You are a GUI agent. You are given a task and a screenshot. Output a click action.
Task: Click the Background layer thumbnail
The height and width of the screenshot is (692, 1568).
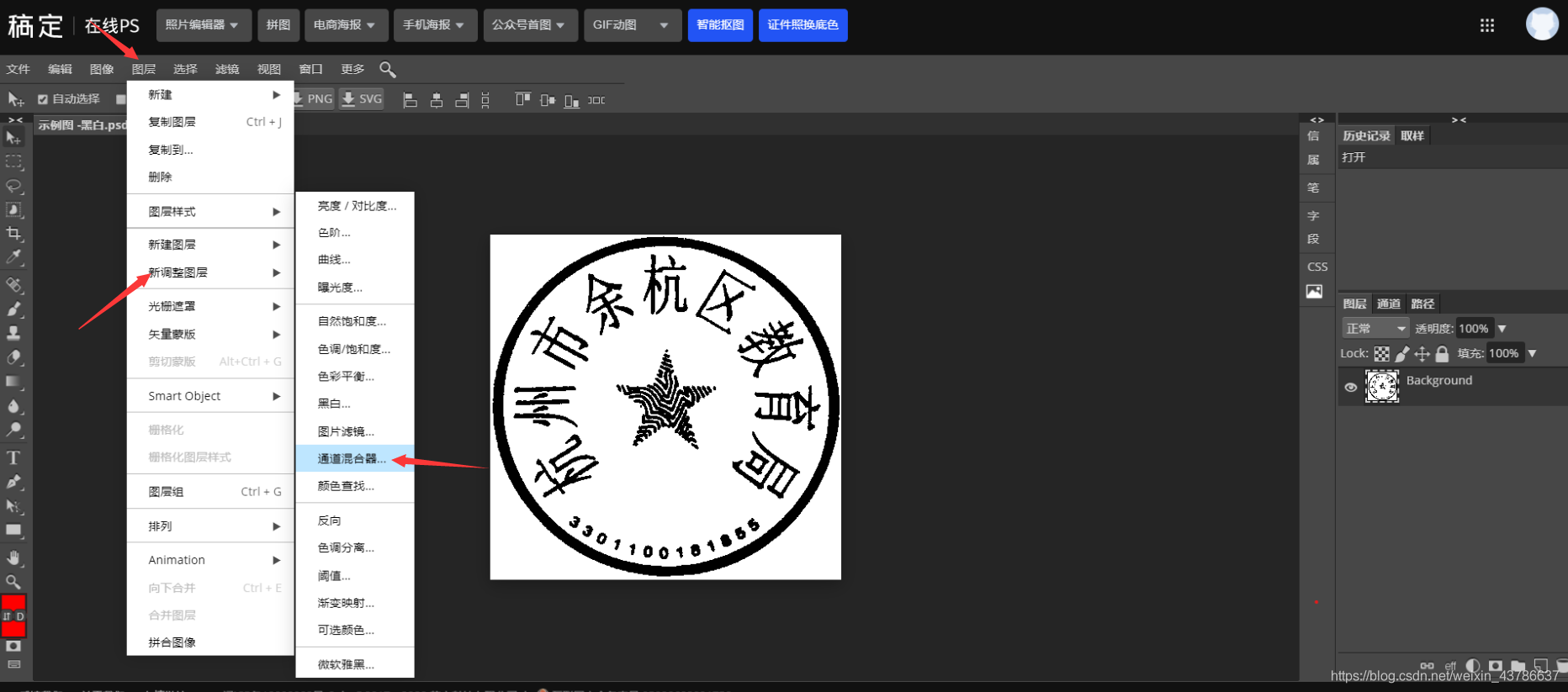tap(1382, 387)
